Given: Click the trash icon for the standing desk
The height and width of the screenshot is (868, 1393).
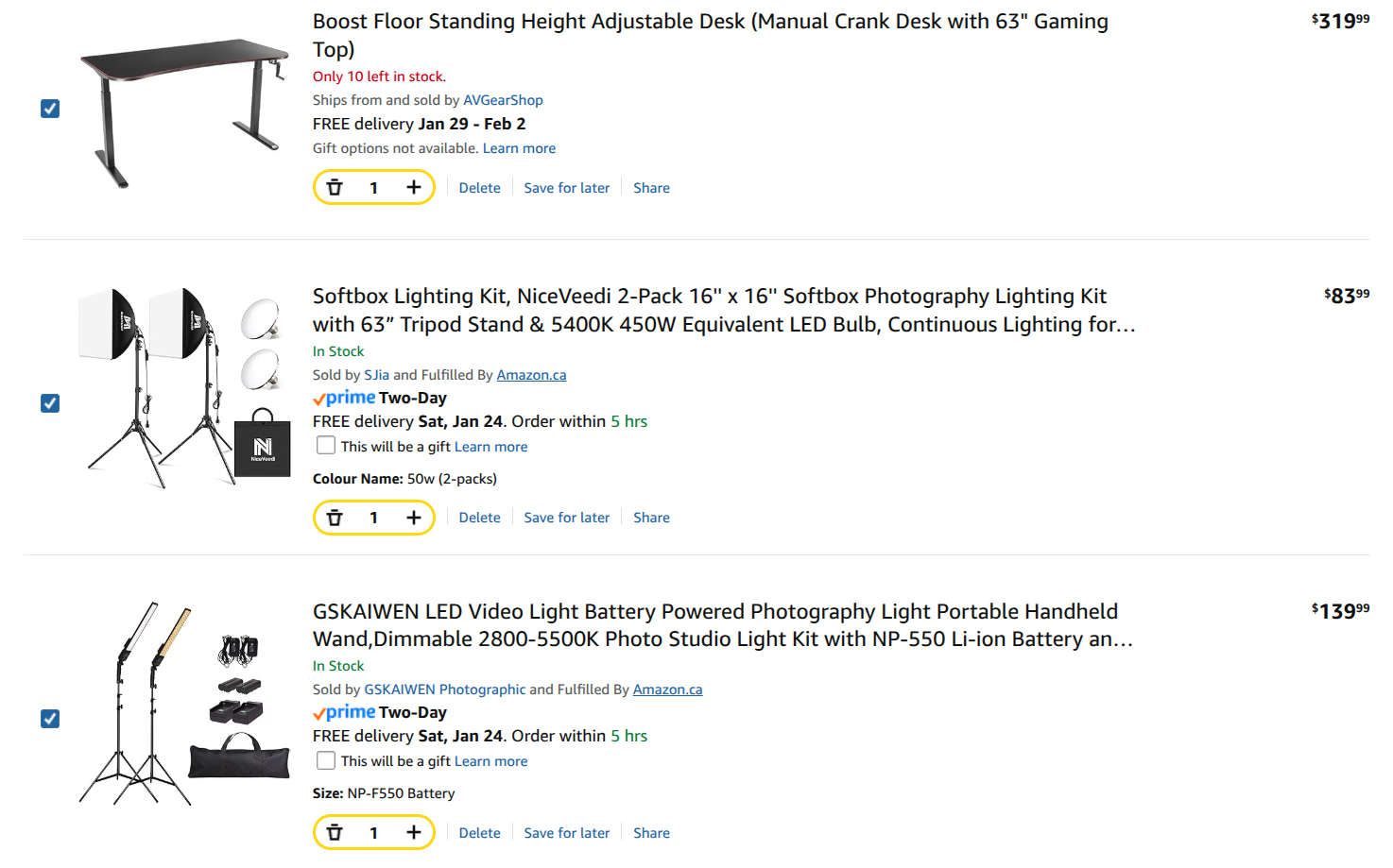Looking at the screenshot, I should click(335, 187).
